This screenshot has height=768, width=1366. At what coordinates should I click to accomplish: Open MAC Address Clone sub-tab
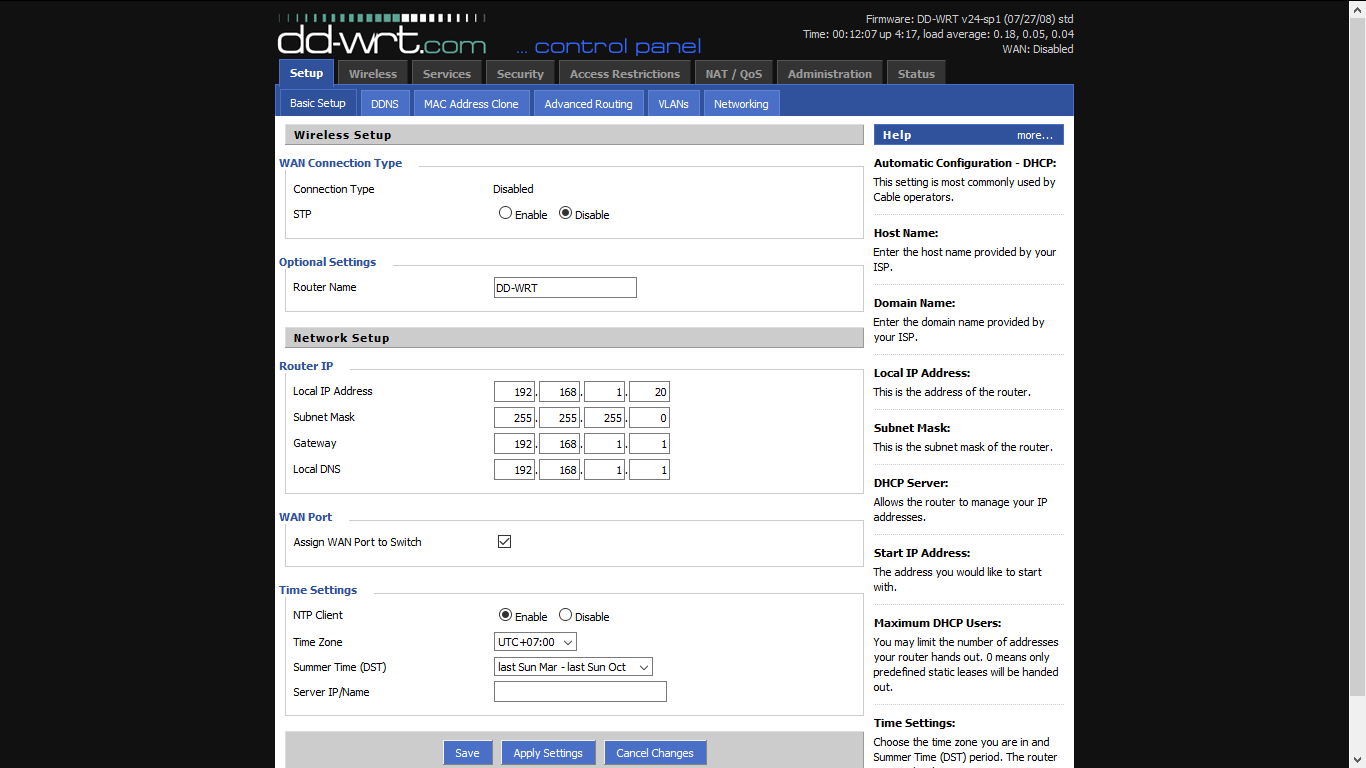[x=471, y=103]
